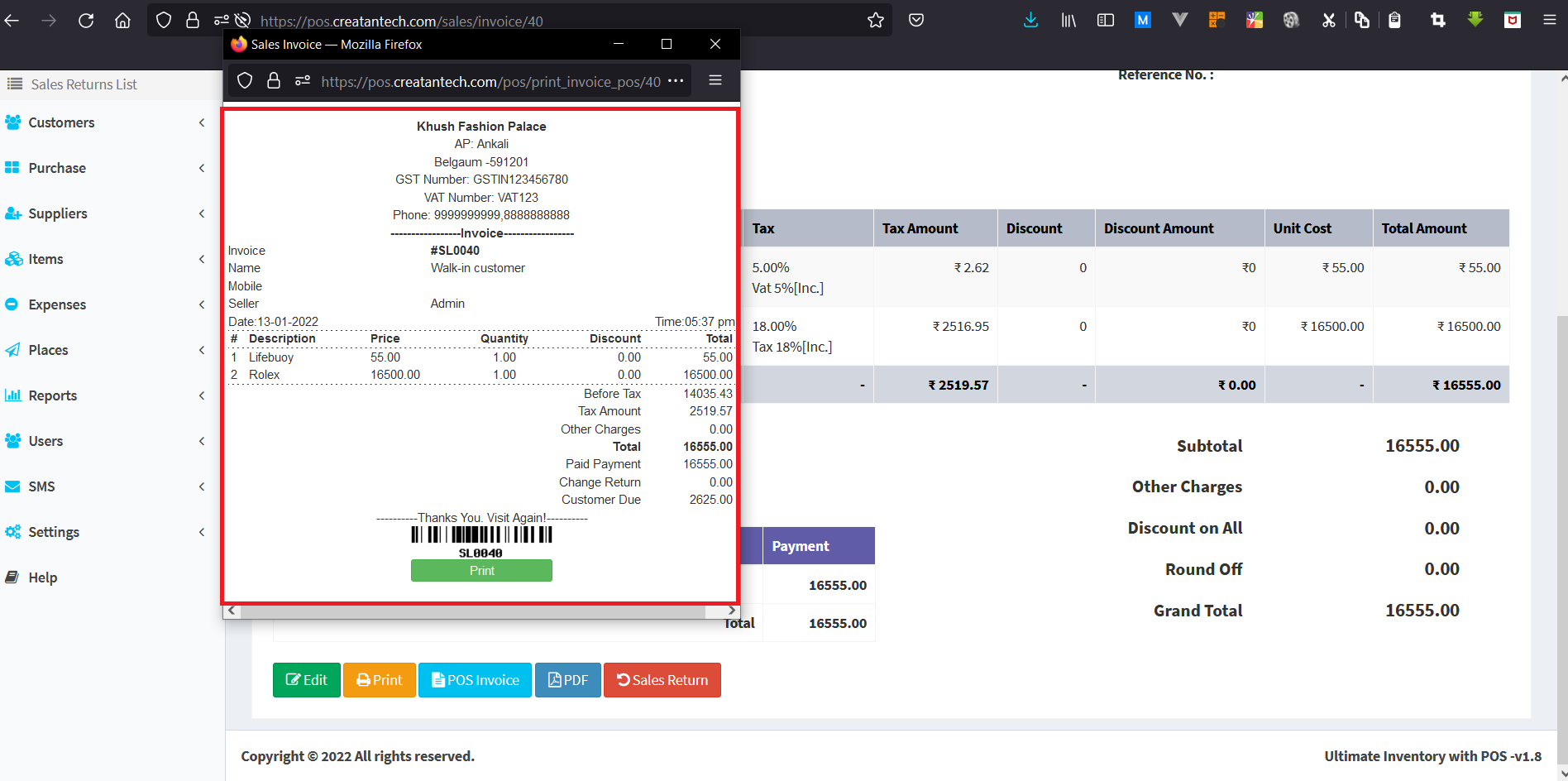Viewport: 1568px width, 781px height.
Task: Click the Unit Cost column header
Action: pyautogui.click(x=1318, y=228)
